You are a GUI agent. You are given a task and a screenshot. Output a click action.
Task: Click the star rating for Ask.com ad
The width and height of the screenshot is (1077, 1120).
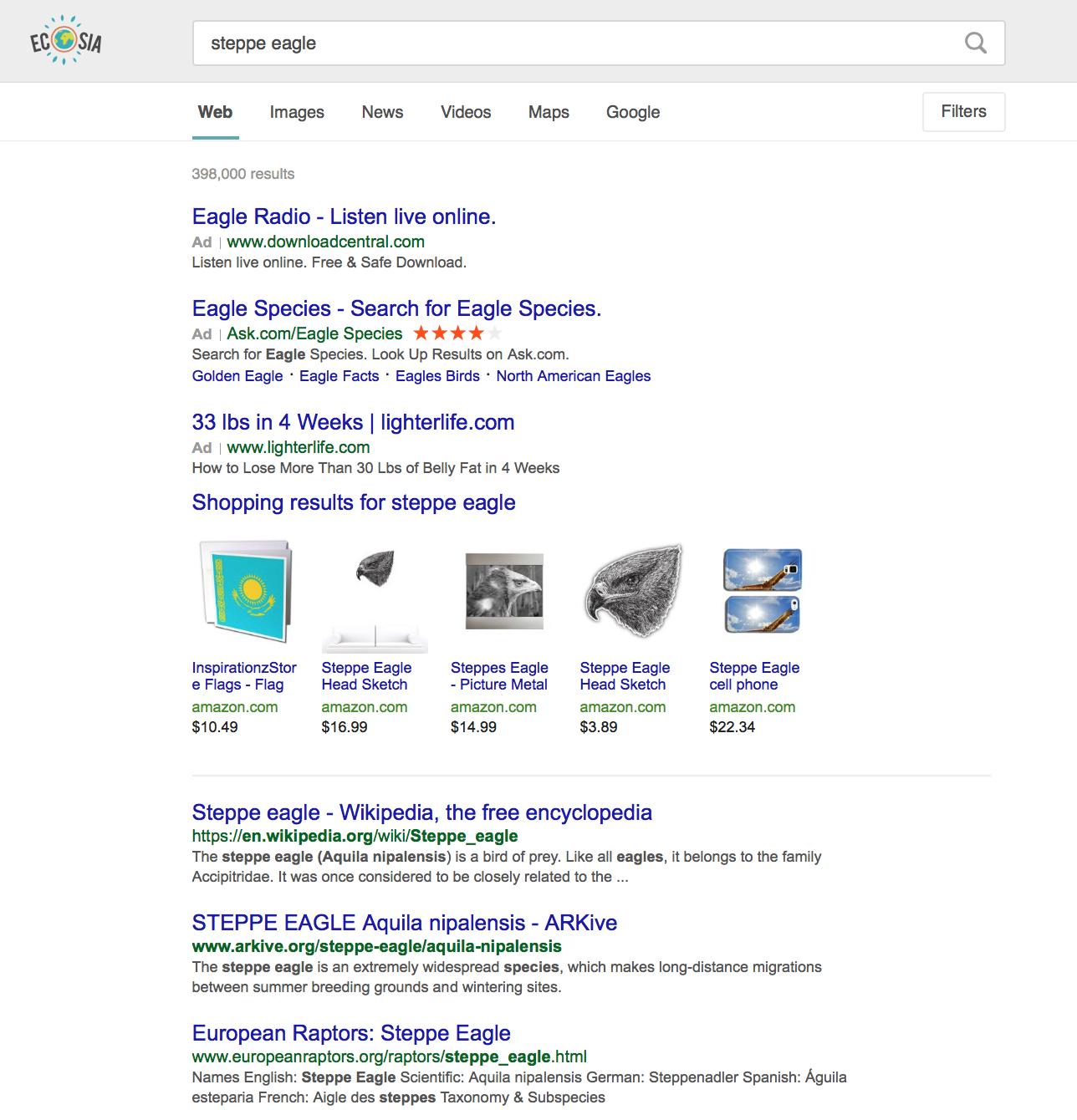coord(457,333)
